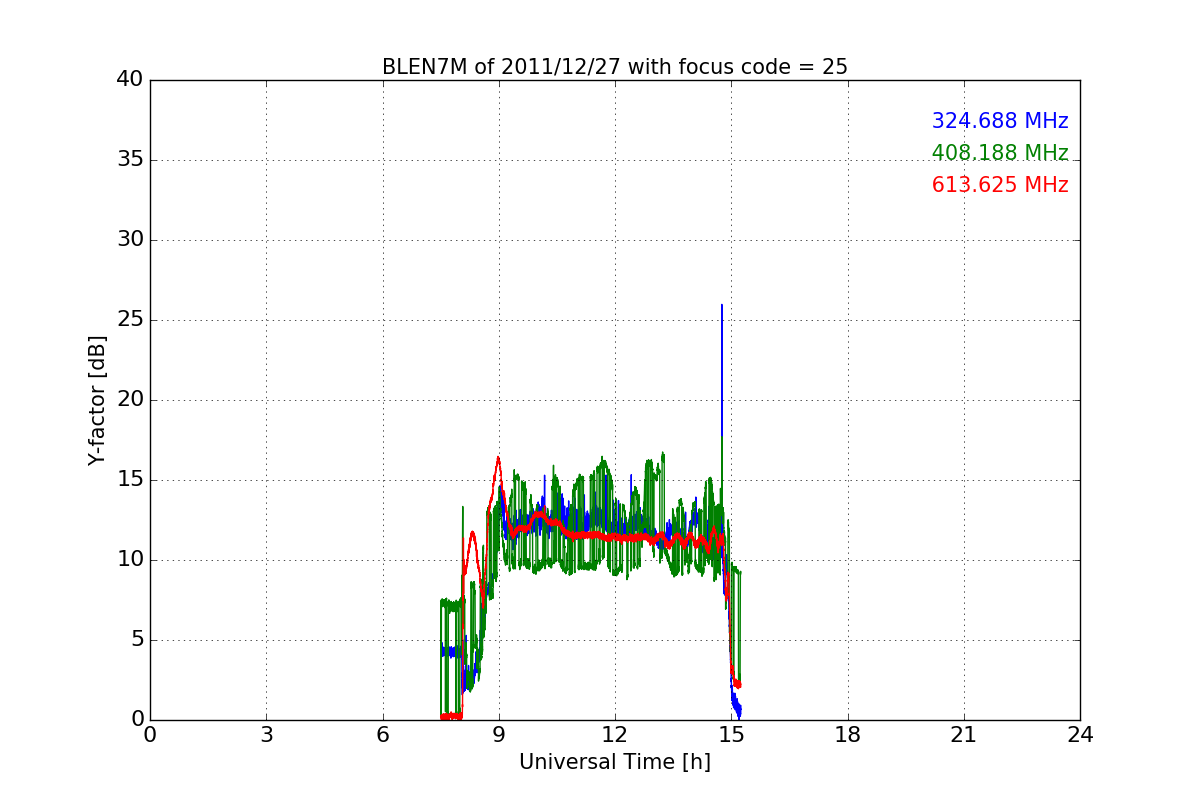The image size is (1200, 800).
Task: Click the x-axis tick label 3
Action: 266,735
